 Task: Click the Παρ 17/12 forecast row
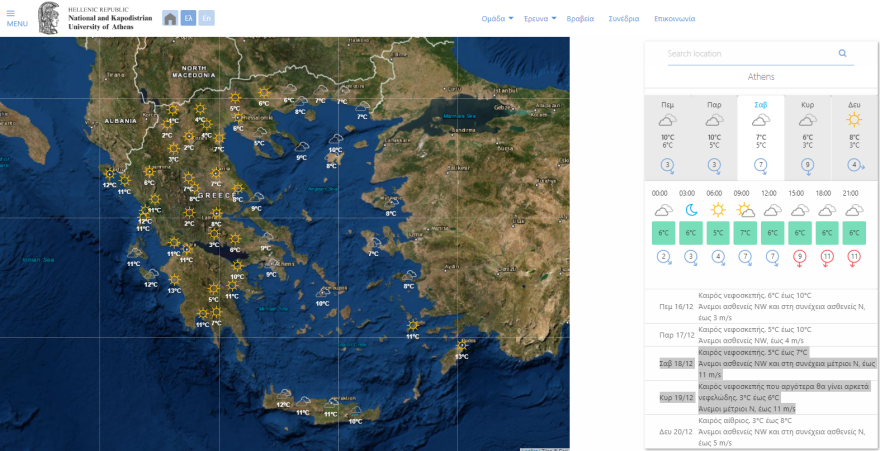(761, 335)
